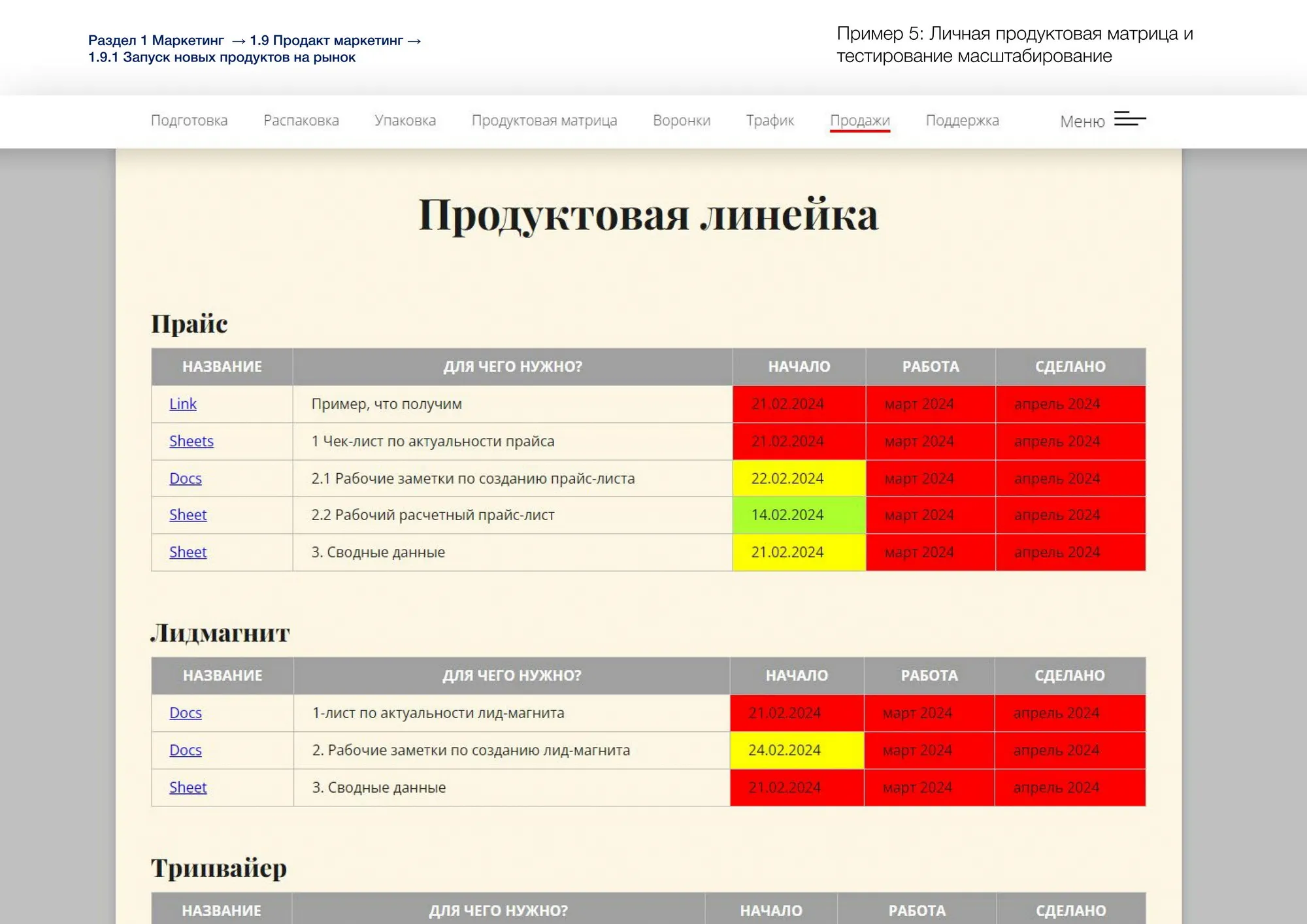Open the Sheets link for чек-лист прайса

pos(191,441)
